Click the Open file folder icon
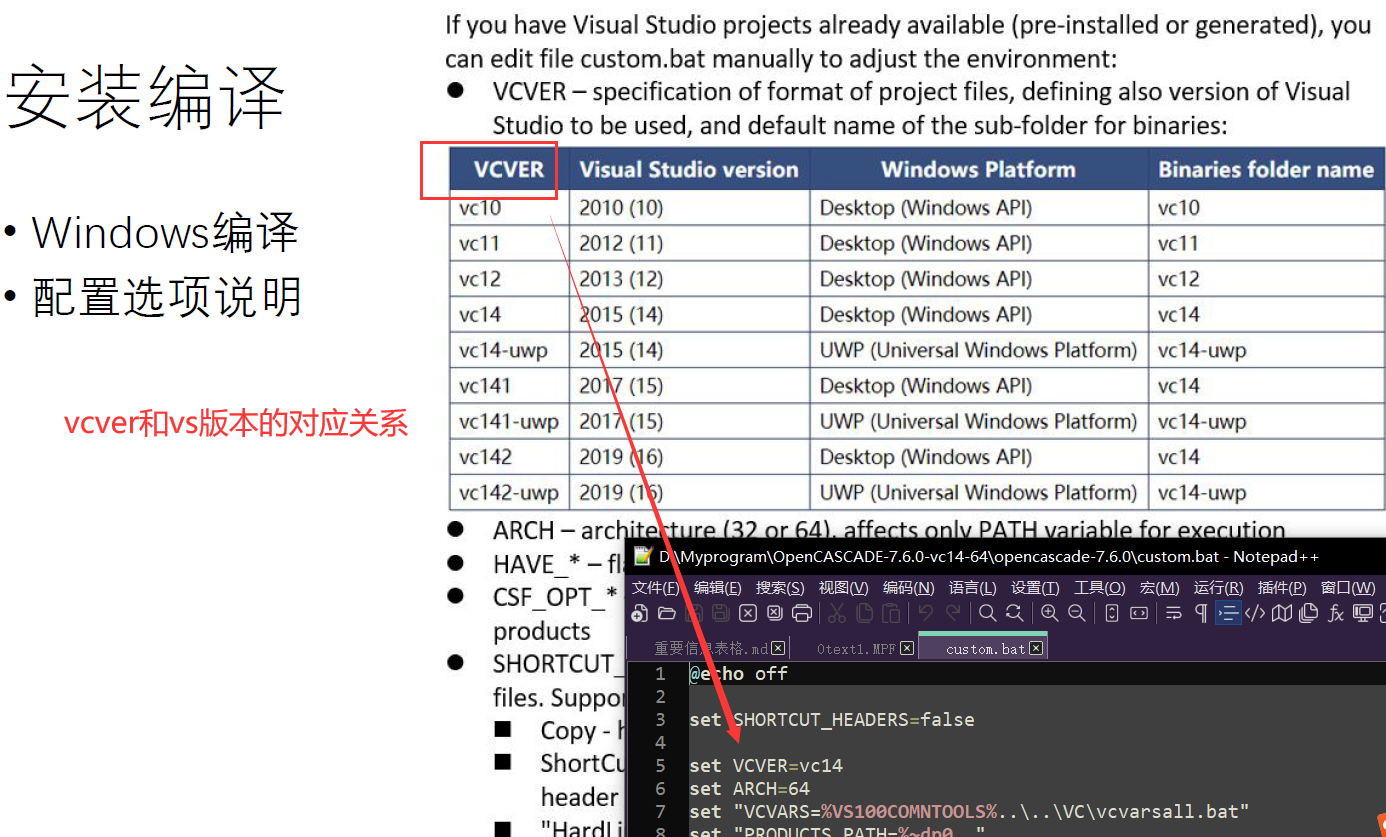This screenshot has height=837, width=1386. pyautogui.click(x=667, y=613)
